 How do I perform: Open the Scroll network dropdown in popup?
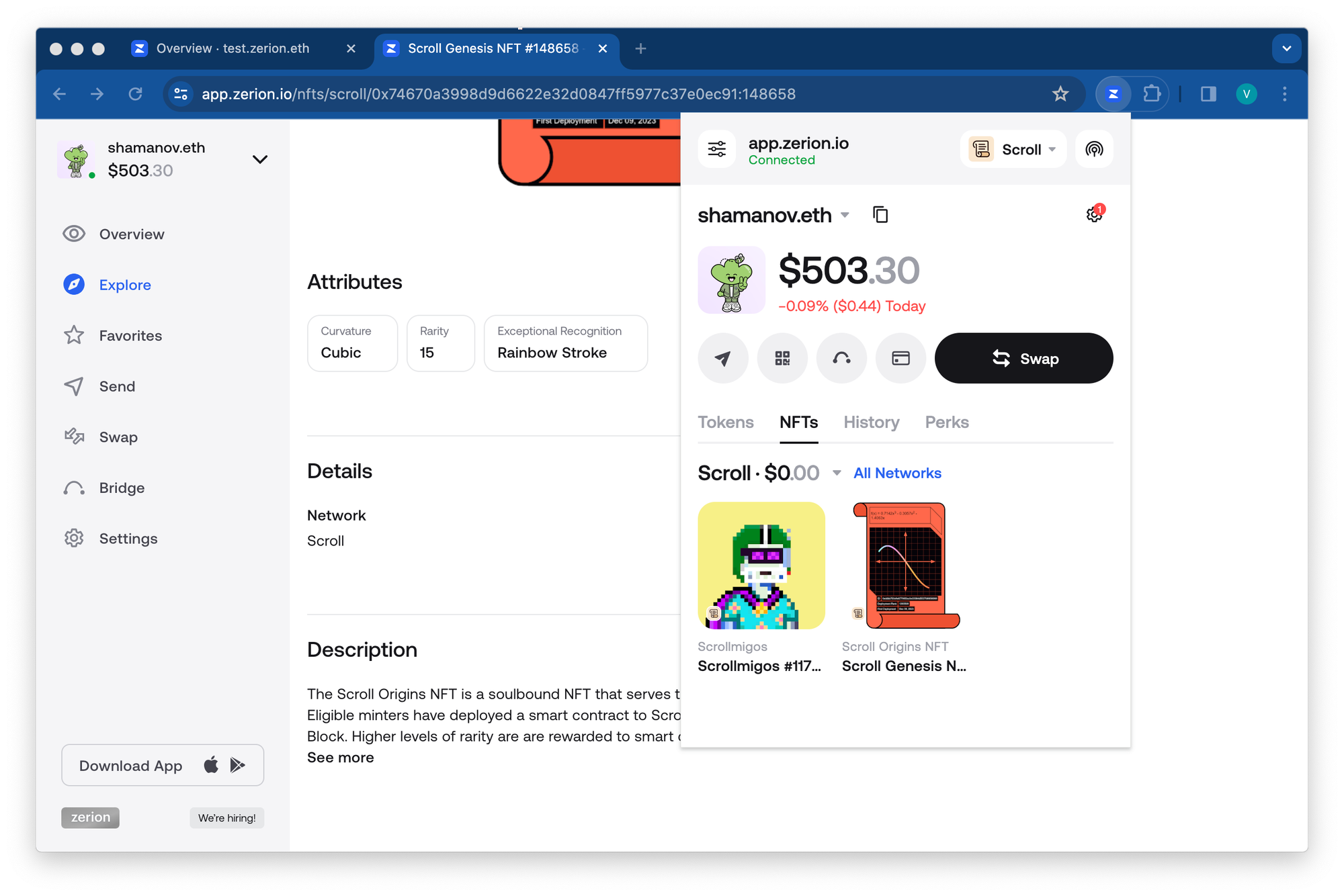tap(1013, 148)
